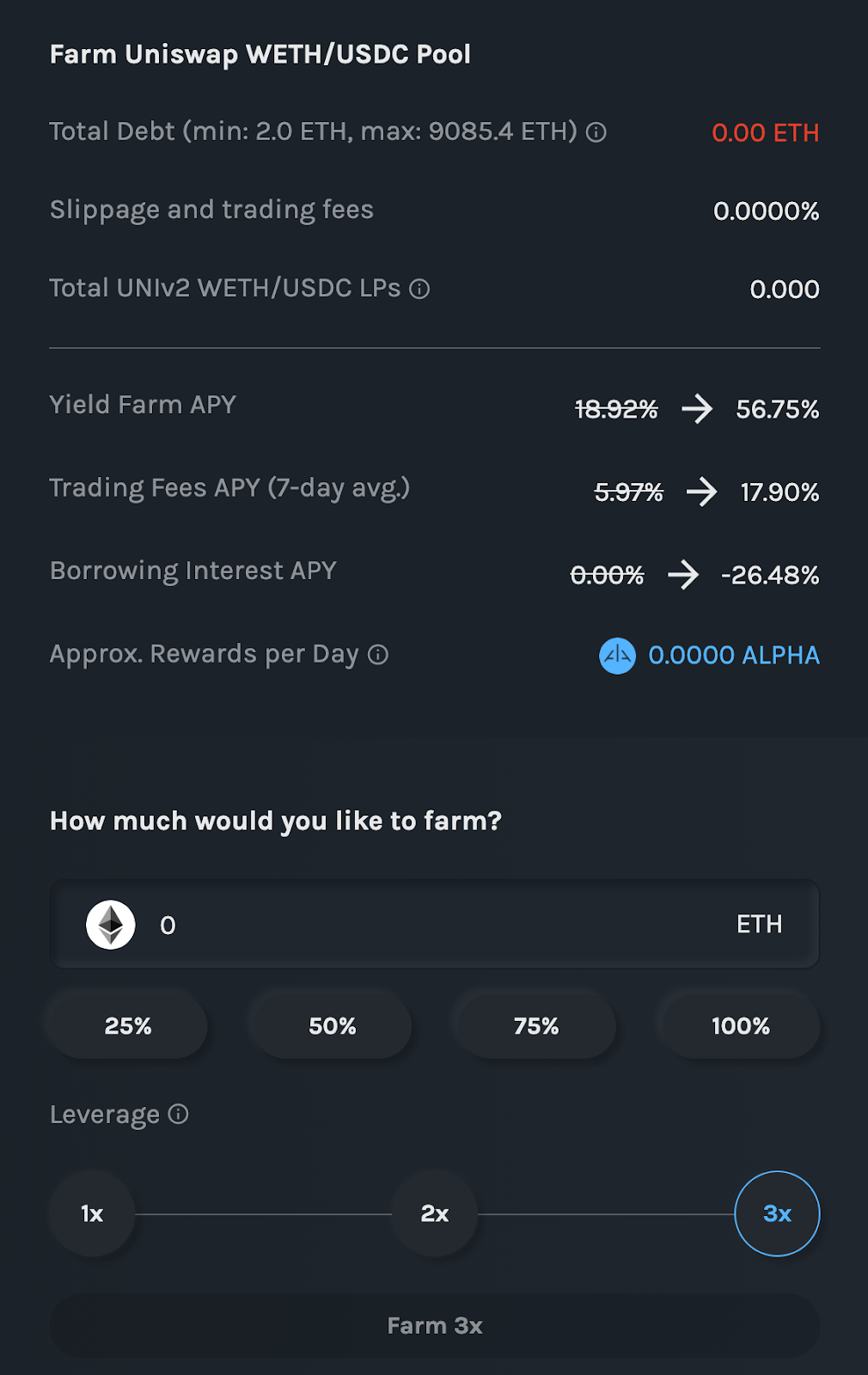
Task: Open info icon beside Total UNIv2 LPs
Action: click(419, 289)
